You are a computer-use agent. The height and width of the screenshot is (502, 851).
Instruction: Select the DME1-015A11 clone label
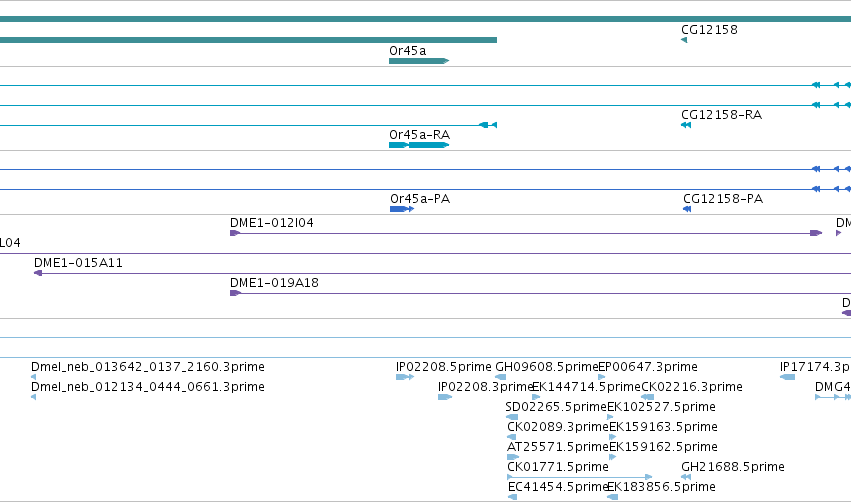tap(78, 263)
